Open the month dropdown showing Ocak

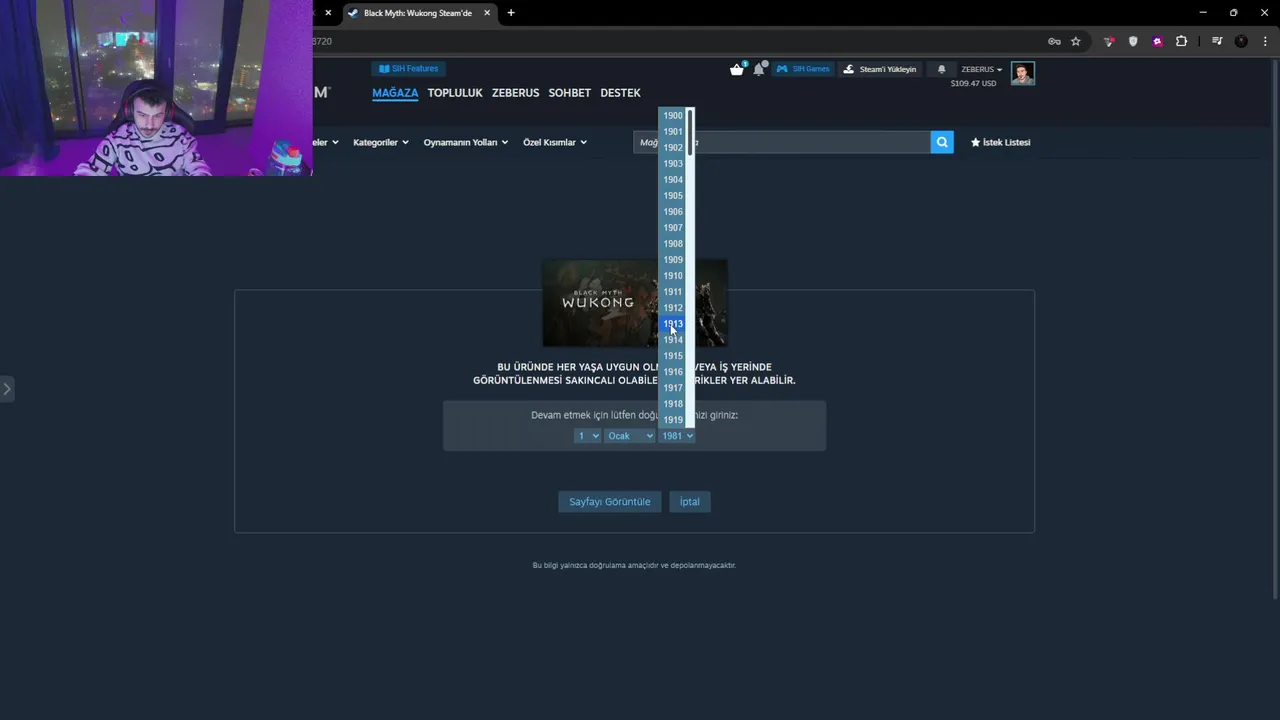pos(629,436)
